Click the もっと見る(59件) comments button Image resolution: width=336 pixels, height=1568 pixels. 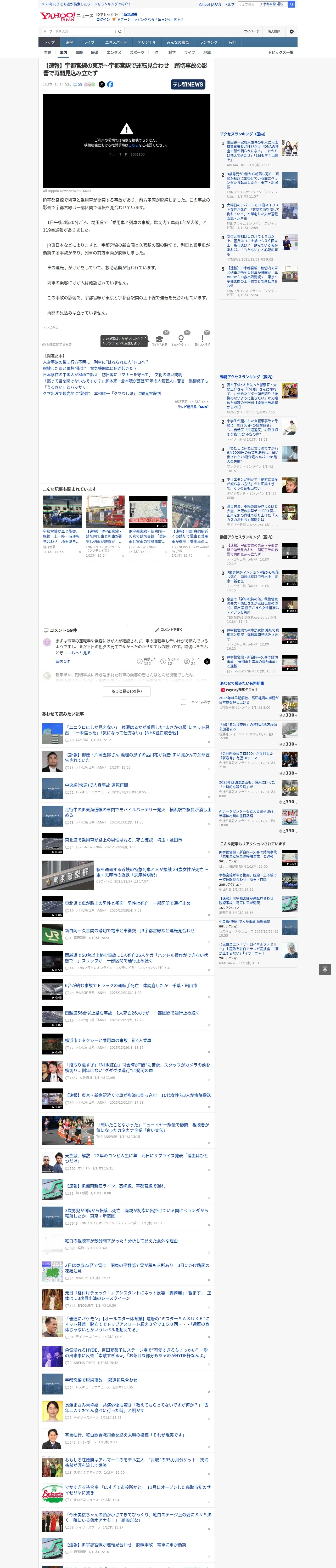click(x=127, y=691)
